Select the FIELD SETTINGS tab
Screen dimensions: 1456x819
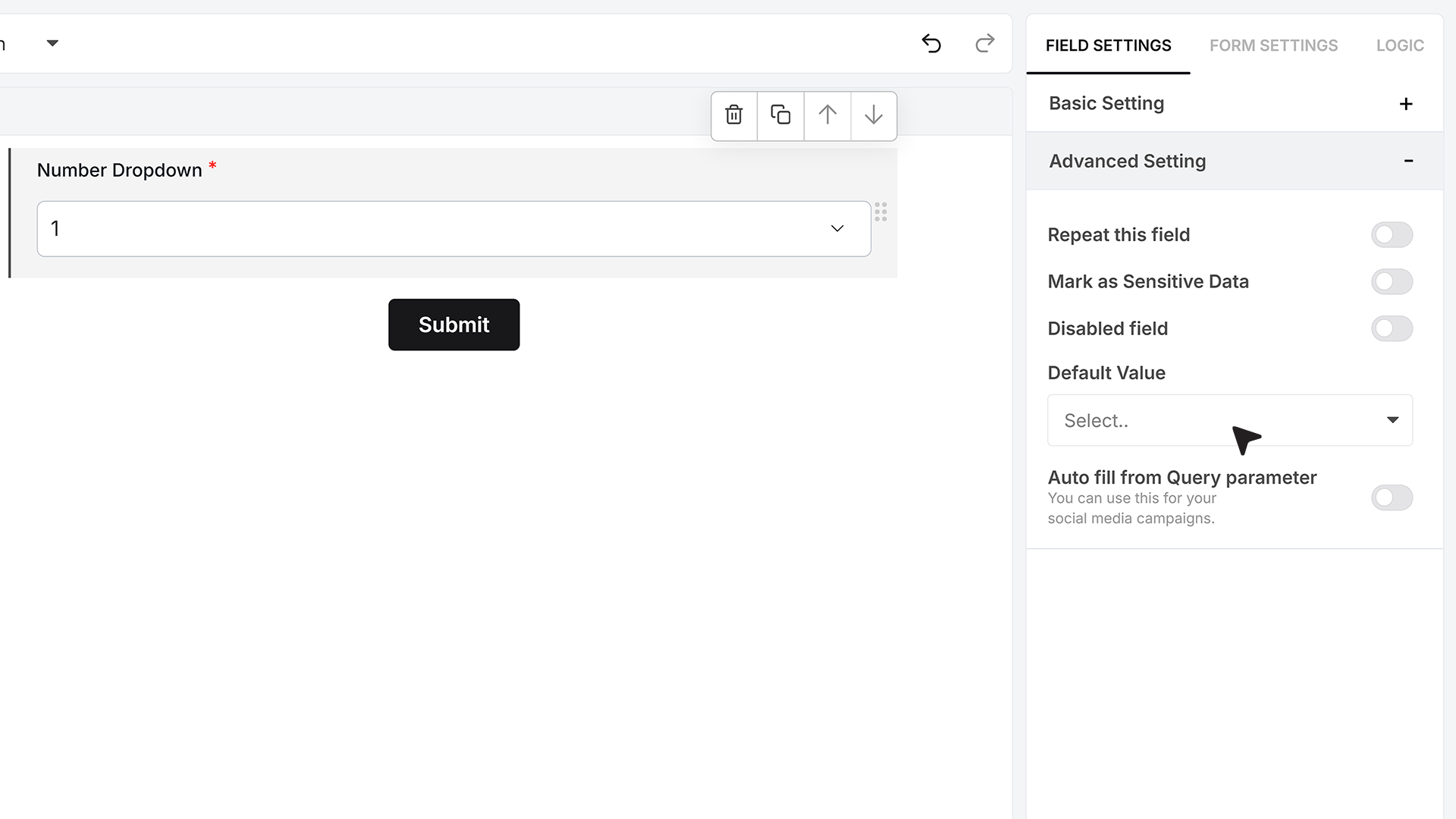pyautogui.click(x=1108, y=45)
